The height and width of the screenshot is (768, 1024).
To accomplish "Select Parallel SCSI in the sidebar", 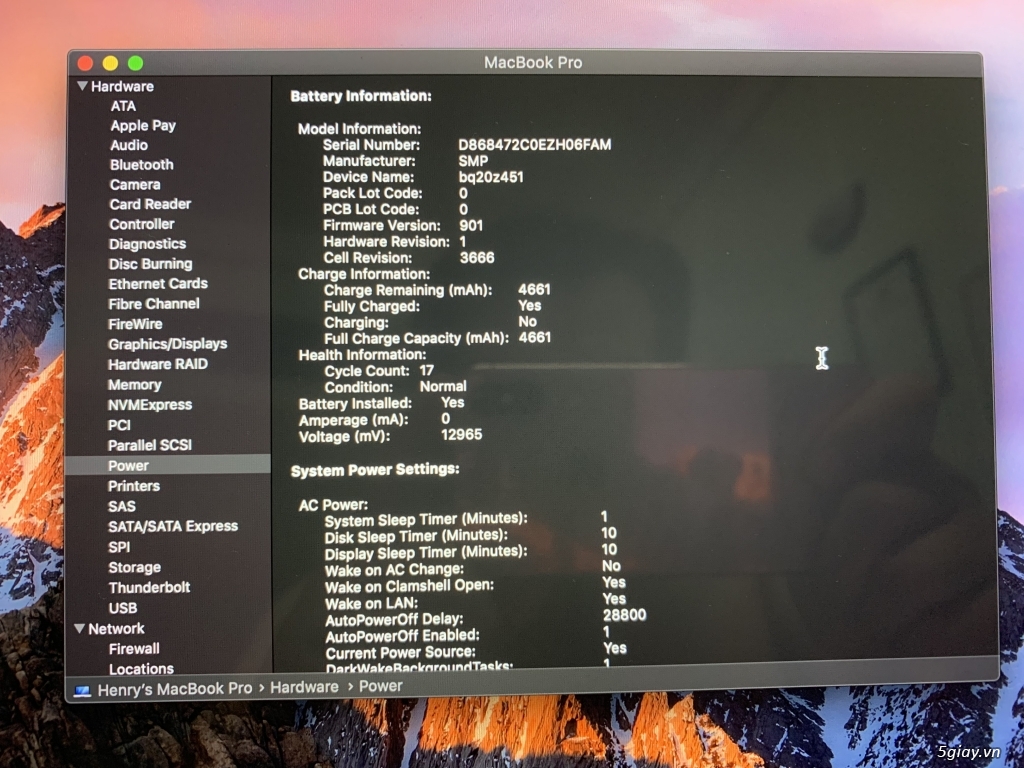I will [x=150, y=445].
